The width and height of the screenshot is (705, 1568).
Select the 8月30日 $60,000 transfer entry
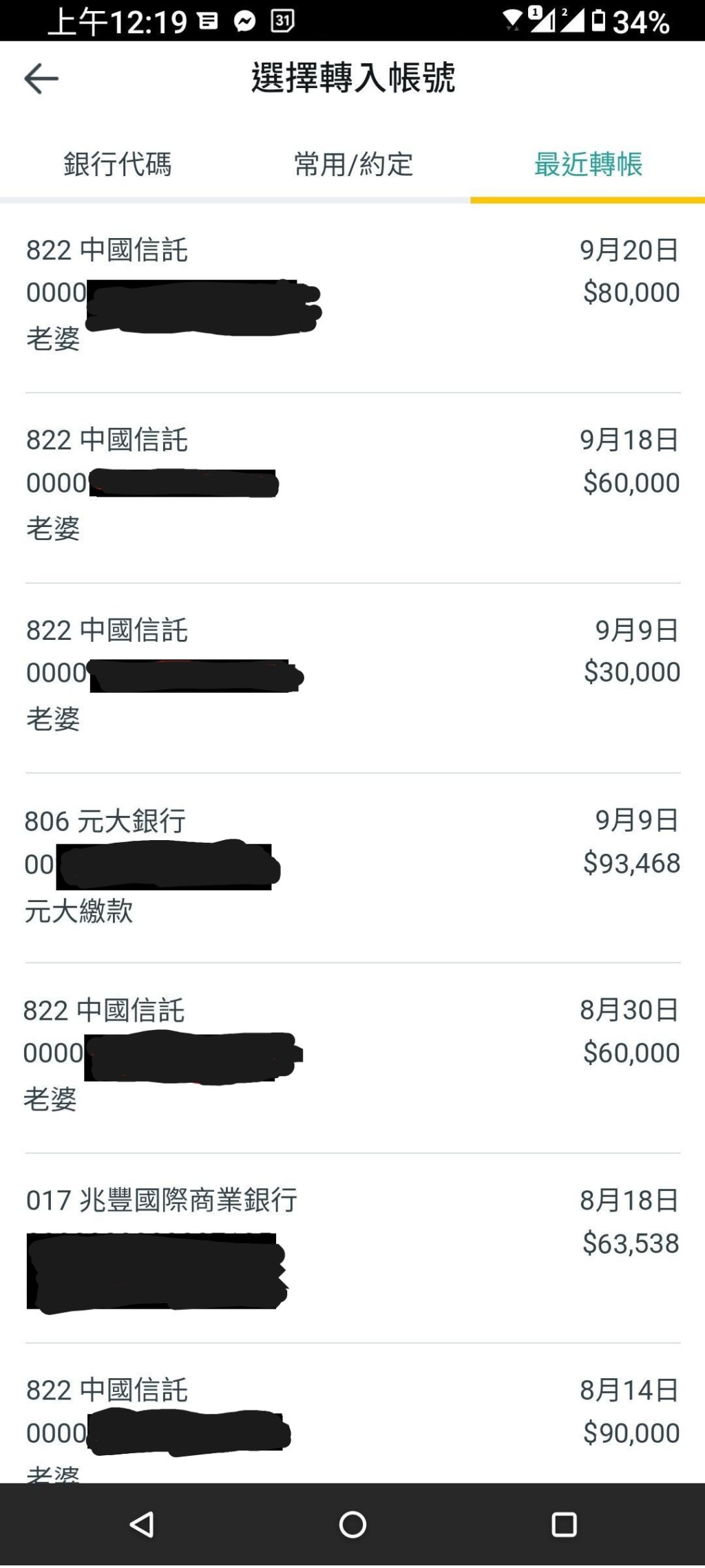[x=352, y=1055]
